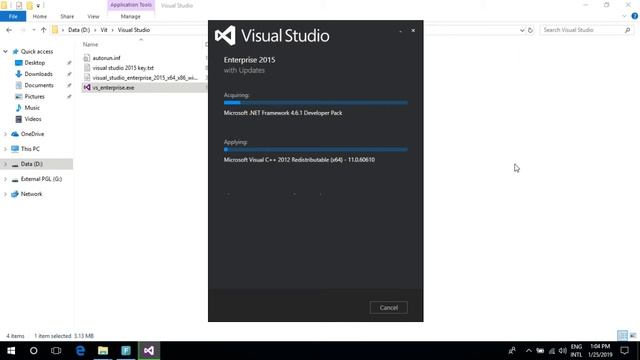The image size is (640, 360).
Task: Switch to details view layout
Action: [622, 336]
